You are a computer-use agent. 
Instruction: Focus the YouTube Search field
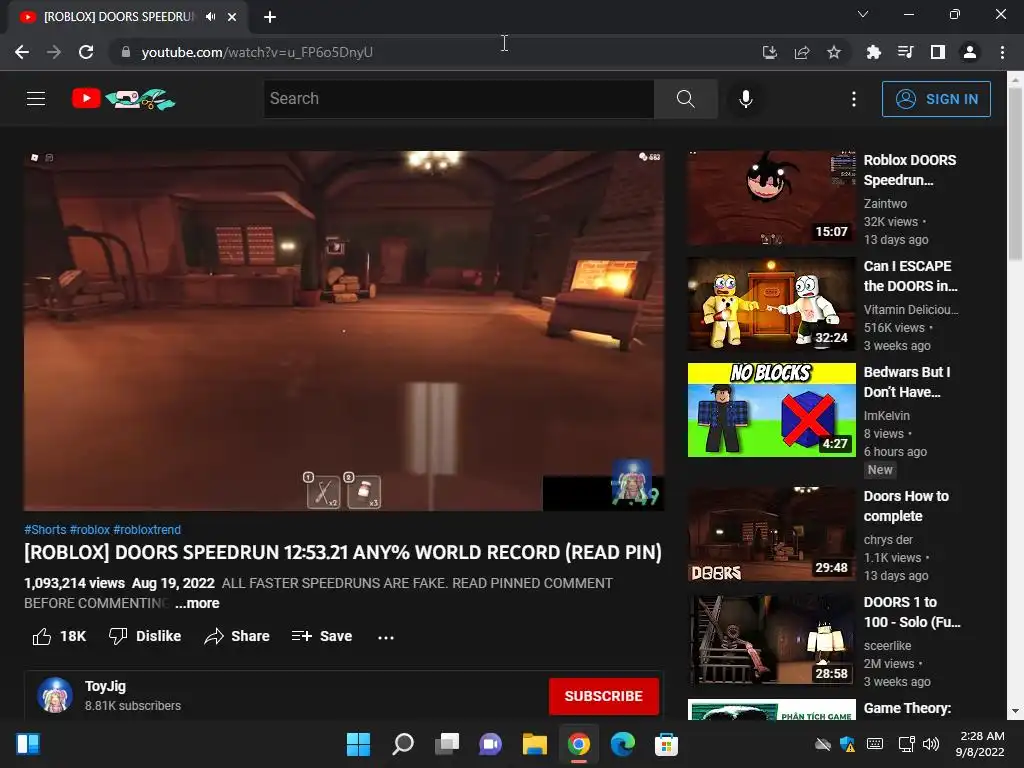click(x=458, y=99)
